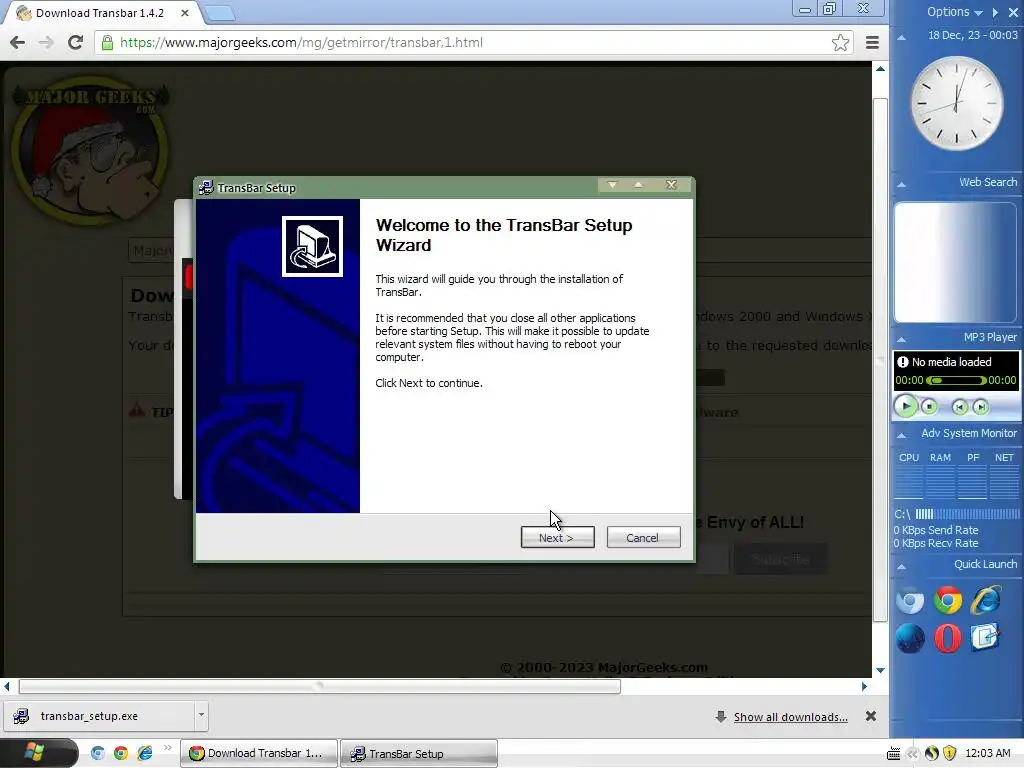Viewport: 1024px width, 768px height.
Task: Open a new Chrome tab
Action: click(x=220, y=12)
